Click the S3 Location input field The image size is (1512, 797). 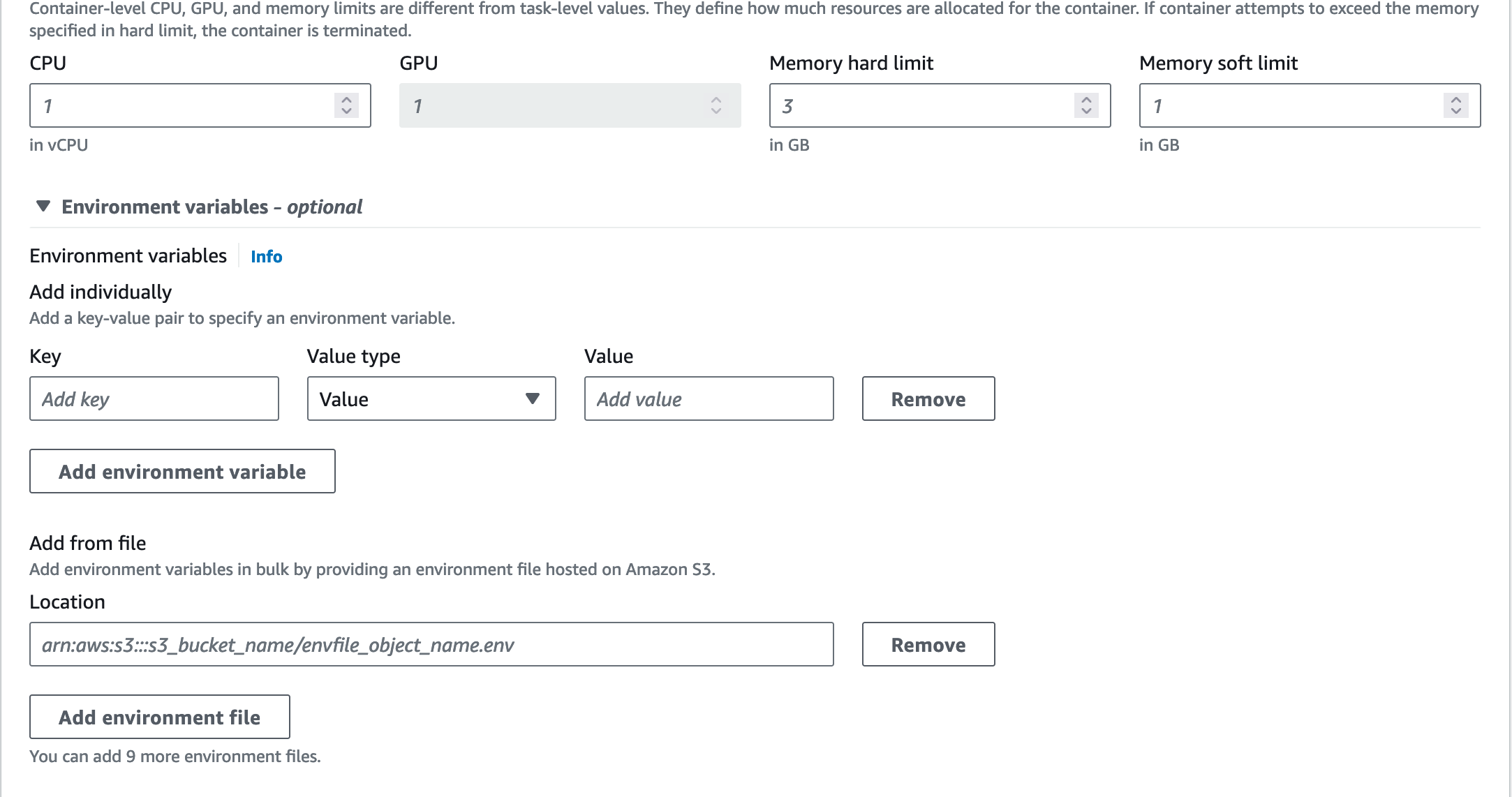tap(431, 644)
